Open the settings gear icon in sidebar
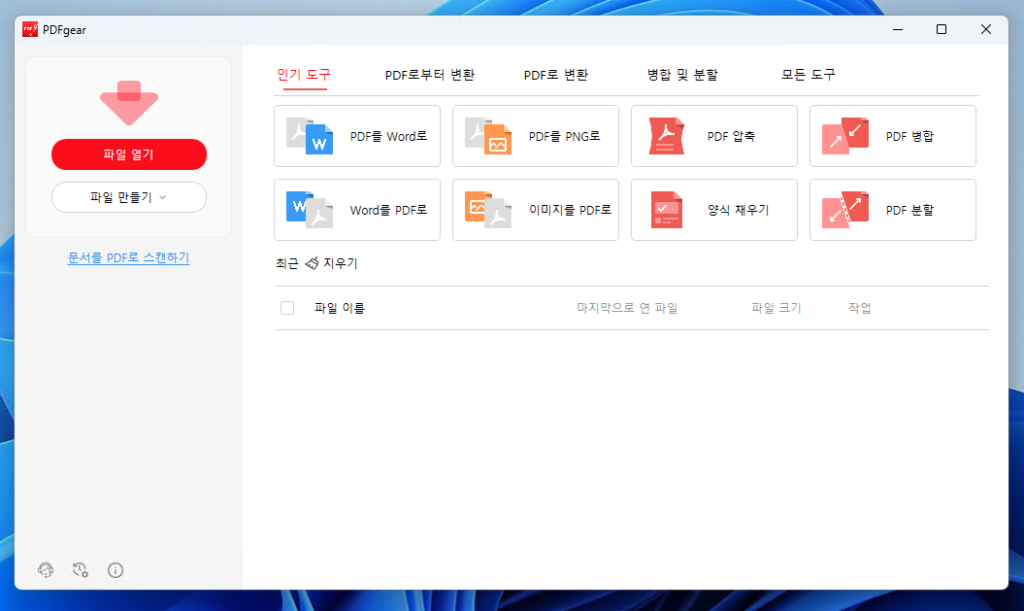This screenshot has height=611, width=1024. 81,570
